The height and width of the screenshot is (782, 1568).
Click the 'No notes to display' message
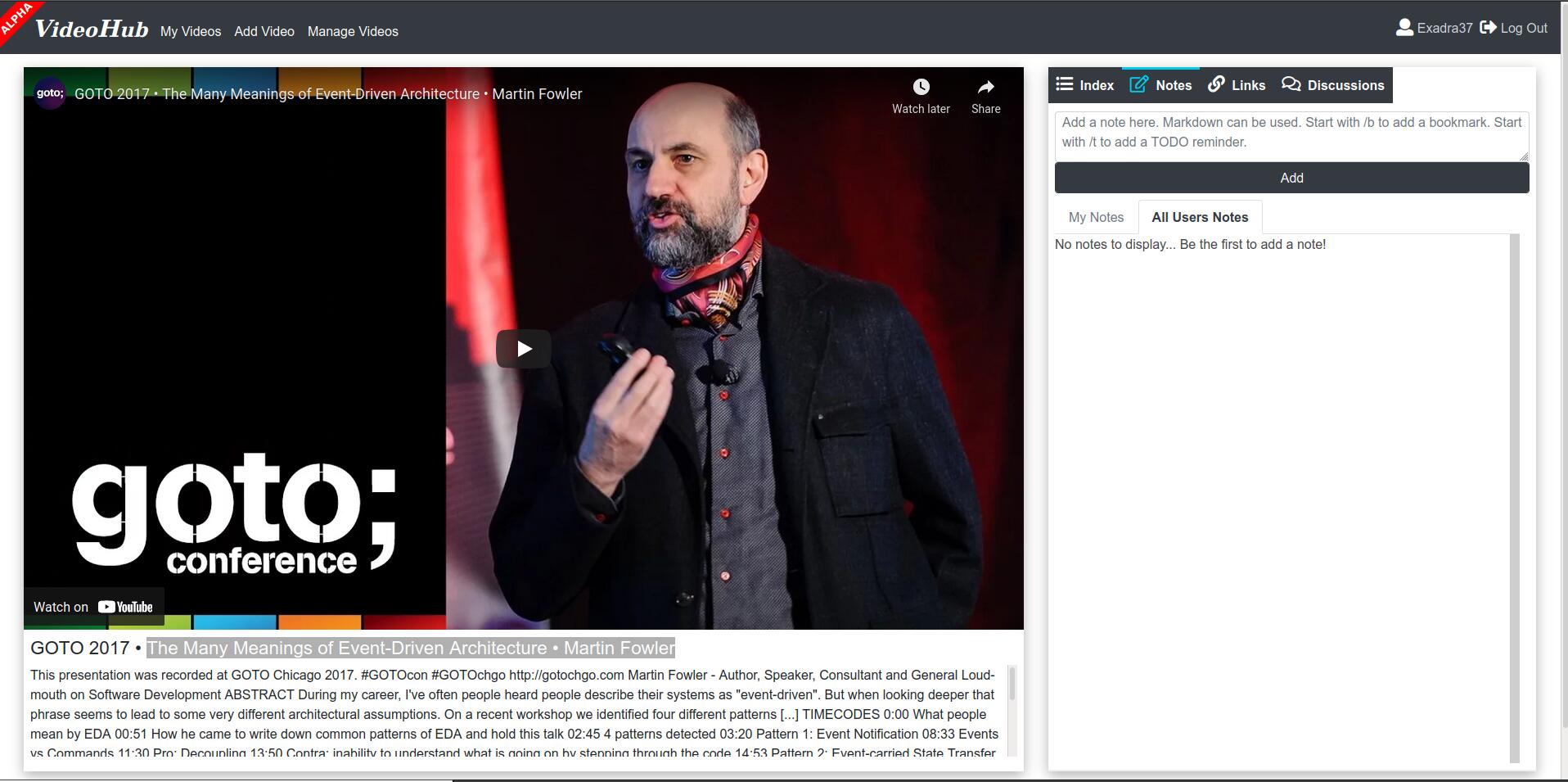[x=1190, y=244]
